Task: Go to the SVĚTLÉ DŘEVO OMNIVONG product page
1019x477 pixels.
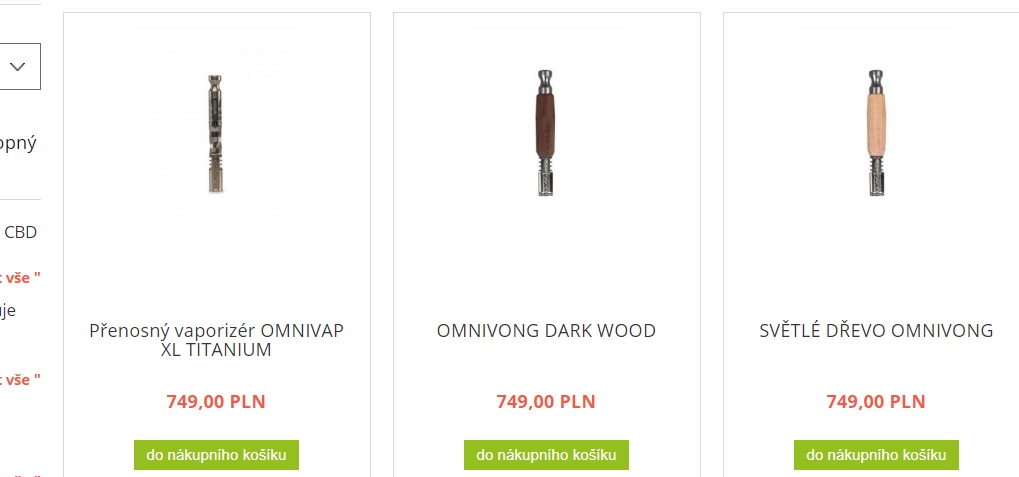Action: click(876, 330)
